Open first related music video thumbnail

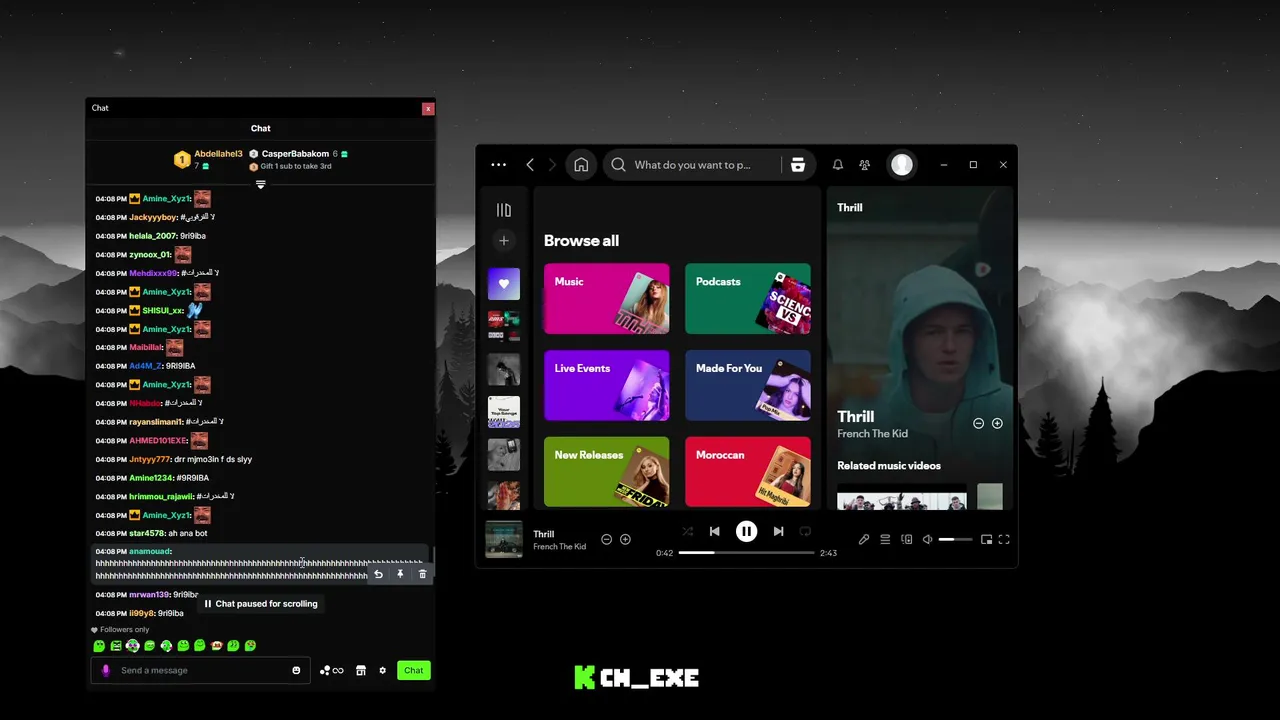[902, 497]
